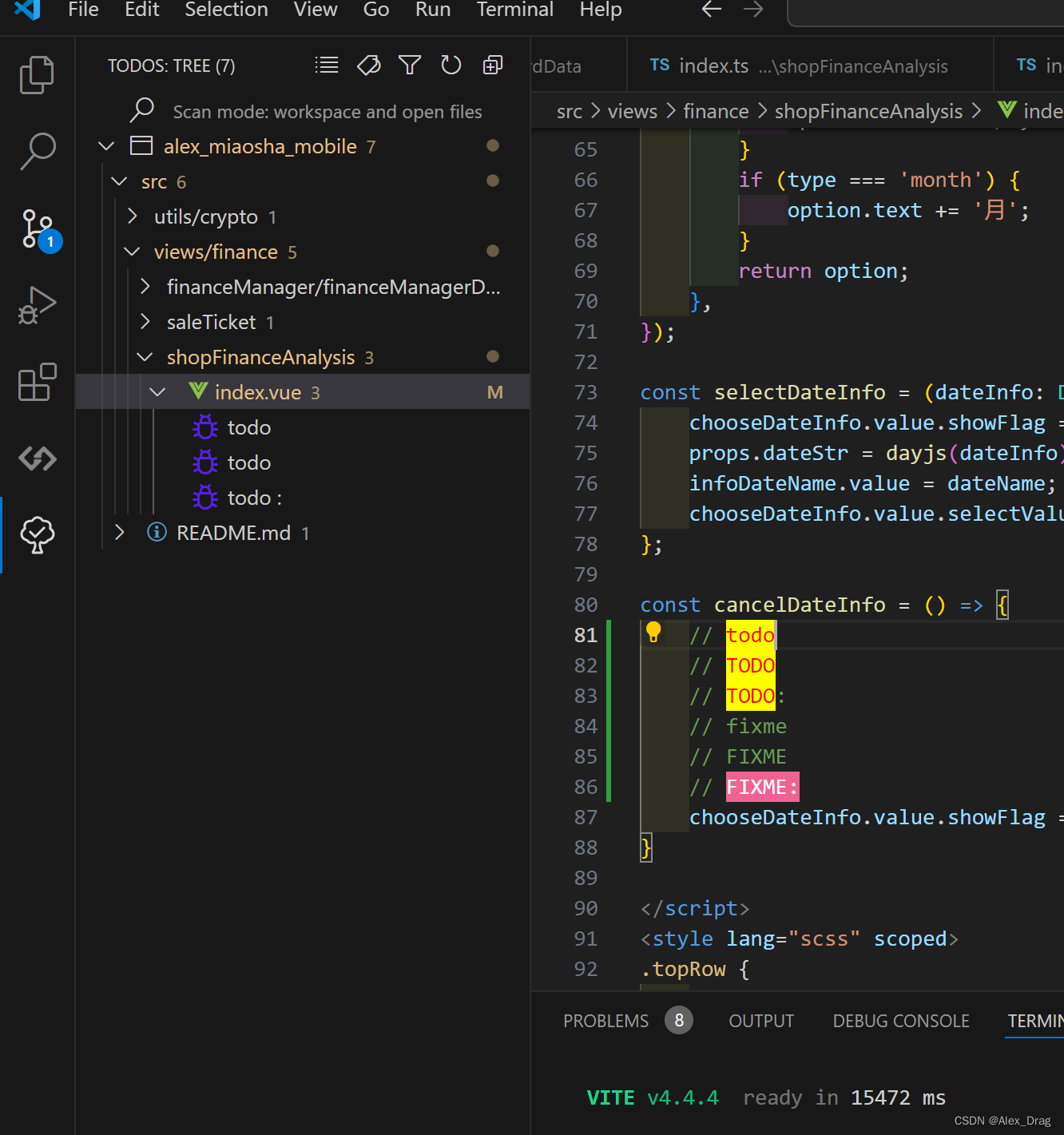
Task: Click the 'return option;' statement on line 69
Action: click(824, 271)
